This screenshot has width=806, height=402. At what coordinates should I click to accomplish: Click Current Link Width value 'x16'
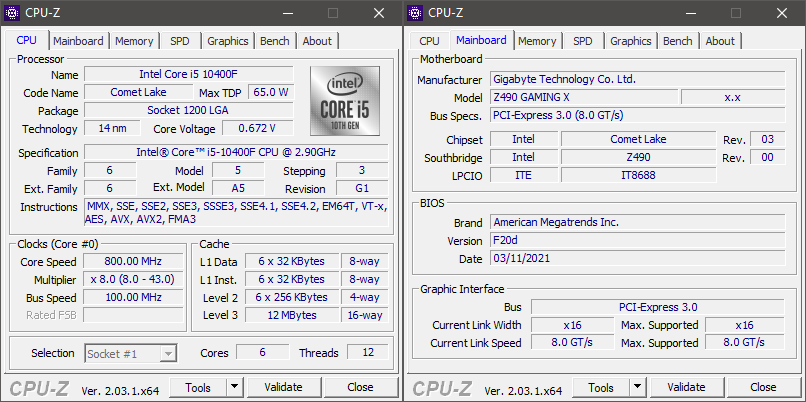pos(573,325)
